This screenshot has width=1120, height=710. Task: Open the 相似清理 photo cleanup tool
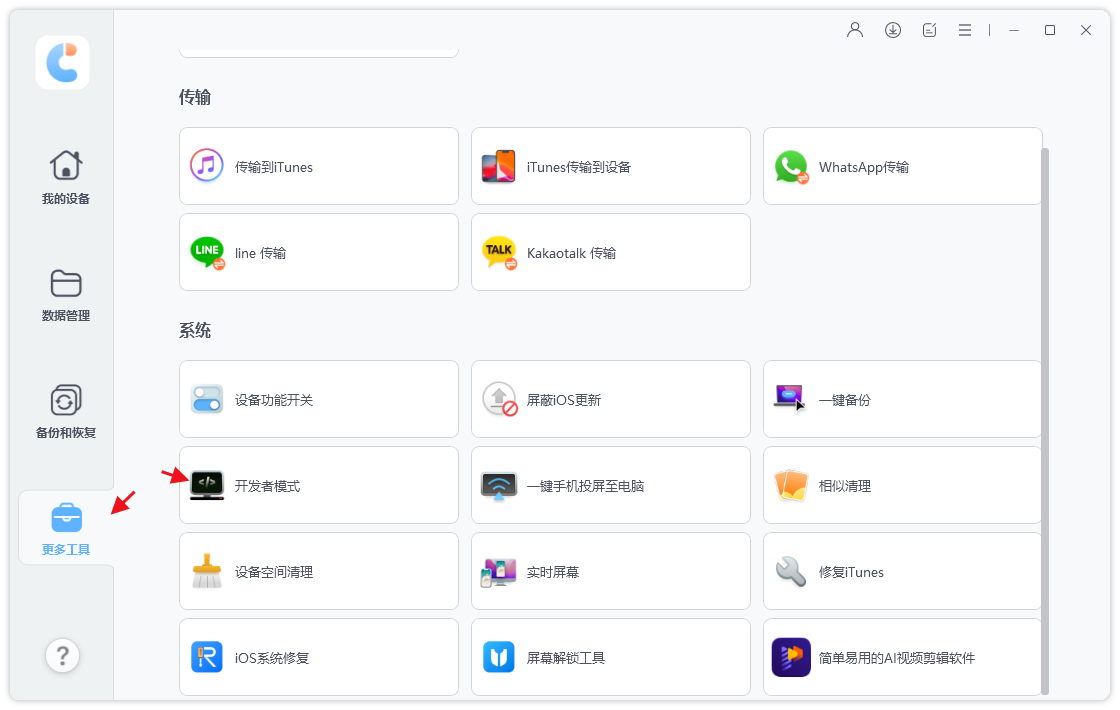(900, 485)
